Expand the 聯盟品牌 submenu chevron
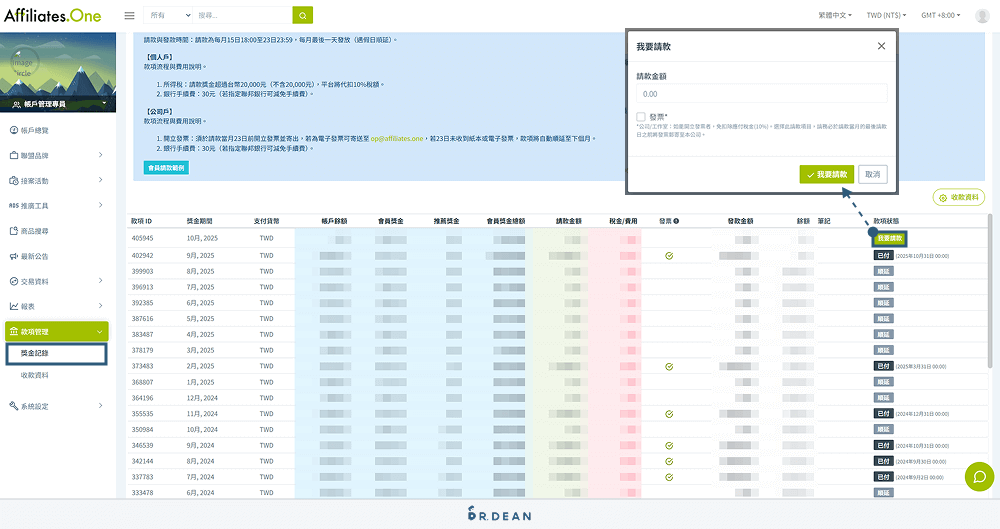Image resolution: width=1000 pixels, height=529 pixels. pos(101,155)
